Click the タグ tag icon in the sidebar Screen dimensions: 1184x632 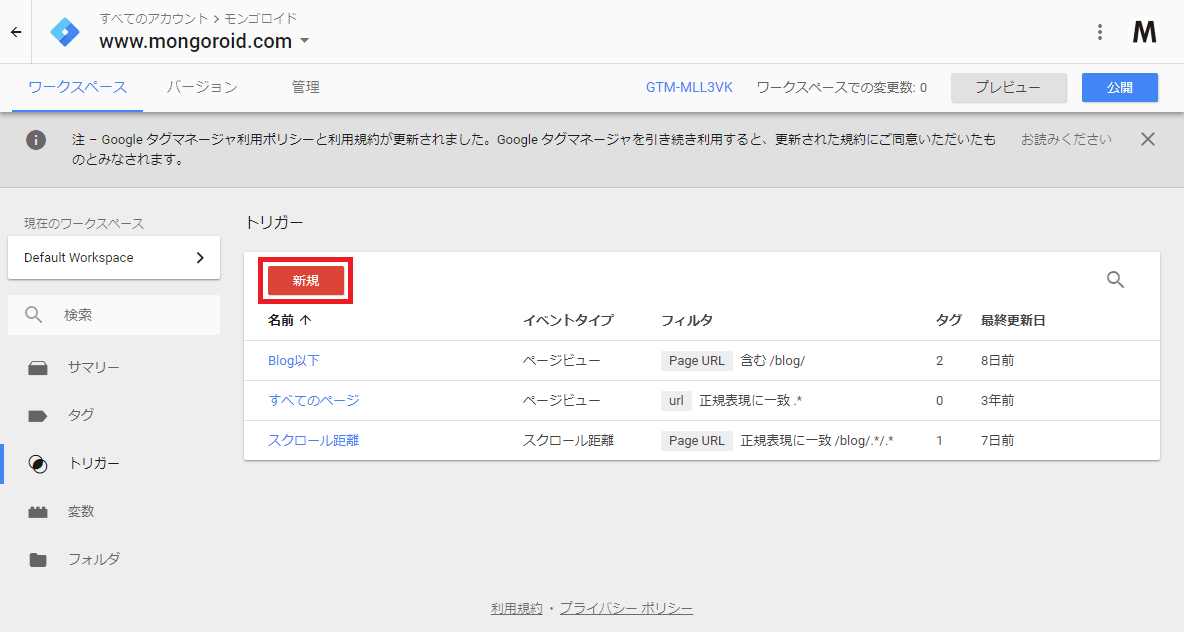(x=38, y=415)
